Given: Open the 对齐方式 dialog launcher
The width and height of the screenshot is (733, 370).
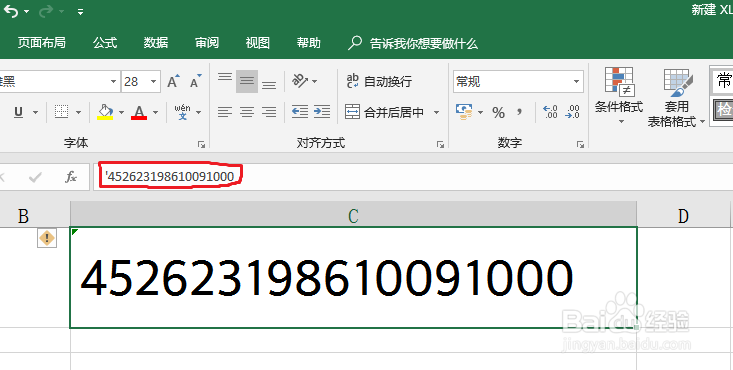Looking at the screenshot, I should click(440, 145).
